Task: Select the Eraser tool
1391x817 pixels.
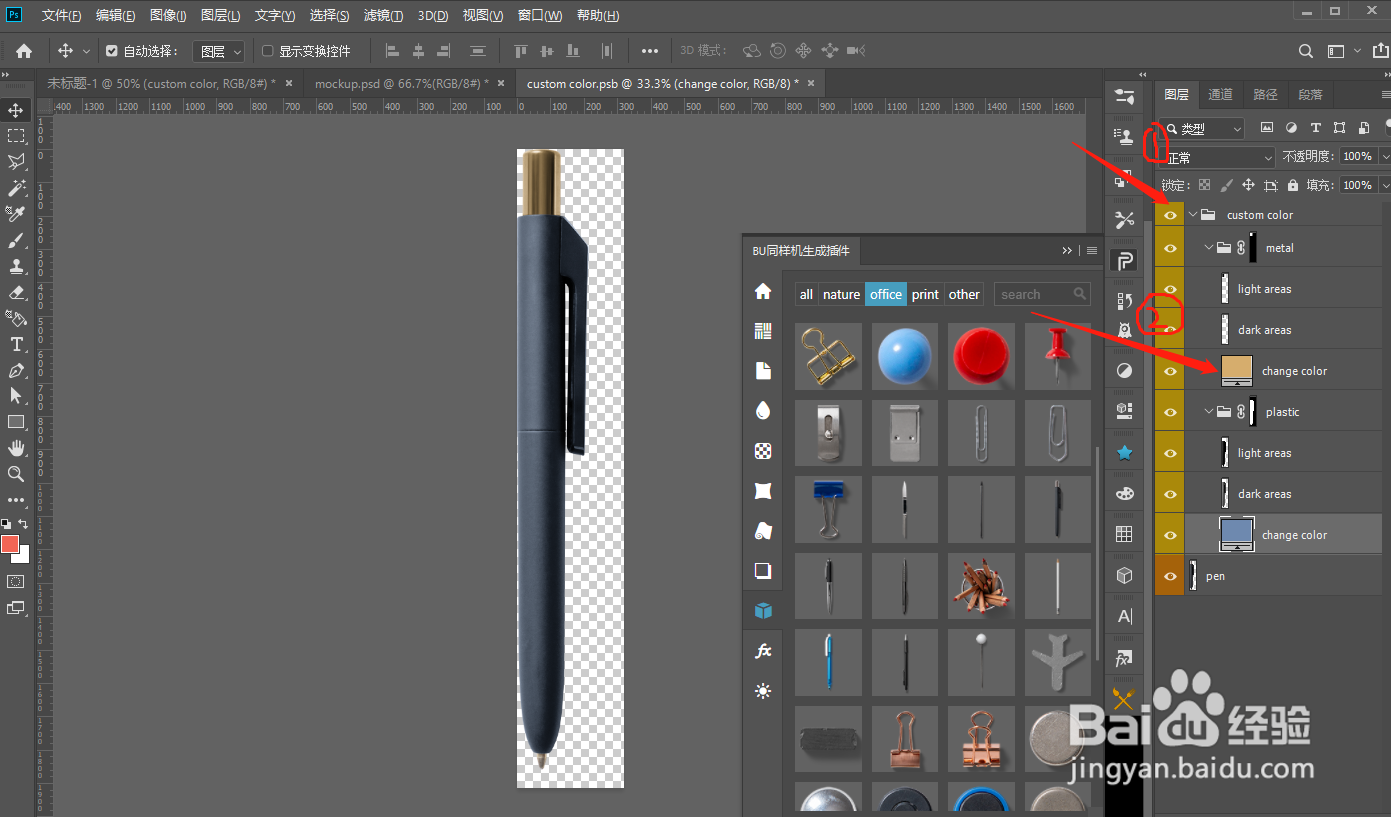Action: [16, 292]
